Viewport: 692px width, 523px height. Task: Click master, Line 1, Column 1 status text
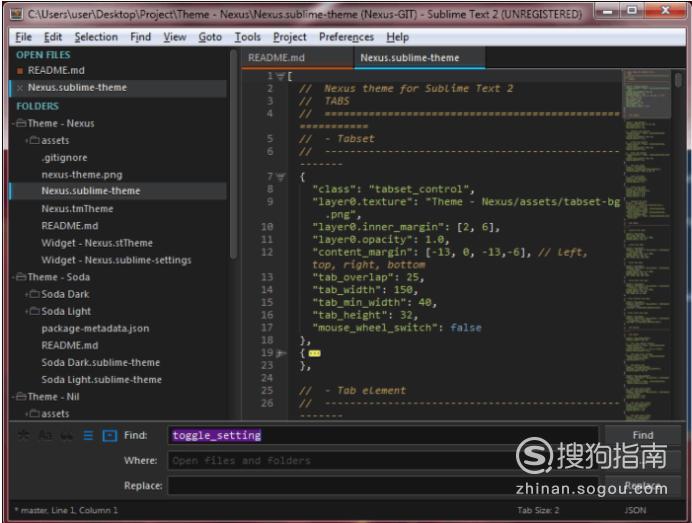(66, 510)
